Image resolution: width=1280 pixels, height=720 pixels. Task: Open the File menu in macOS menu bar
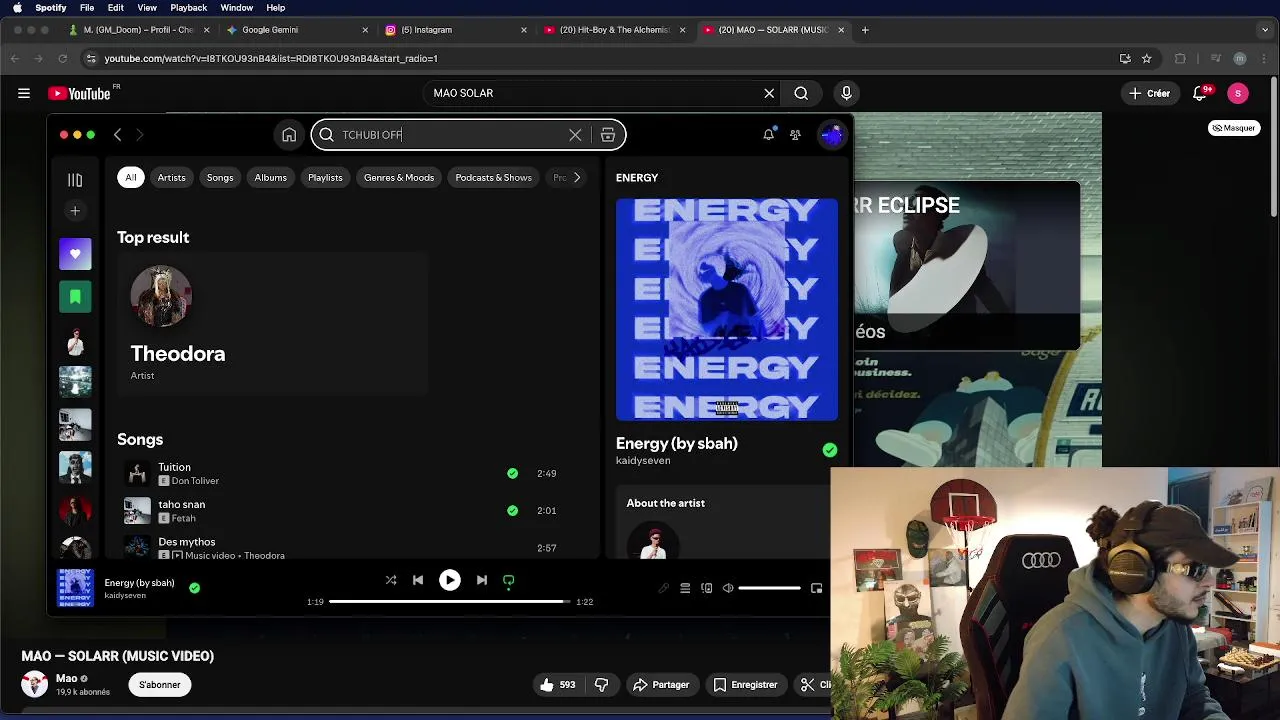coord(87,8)
